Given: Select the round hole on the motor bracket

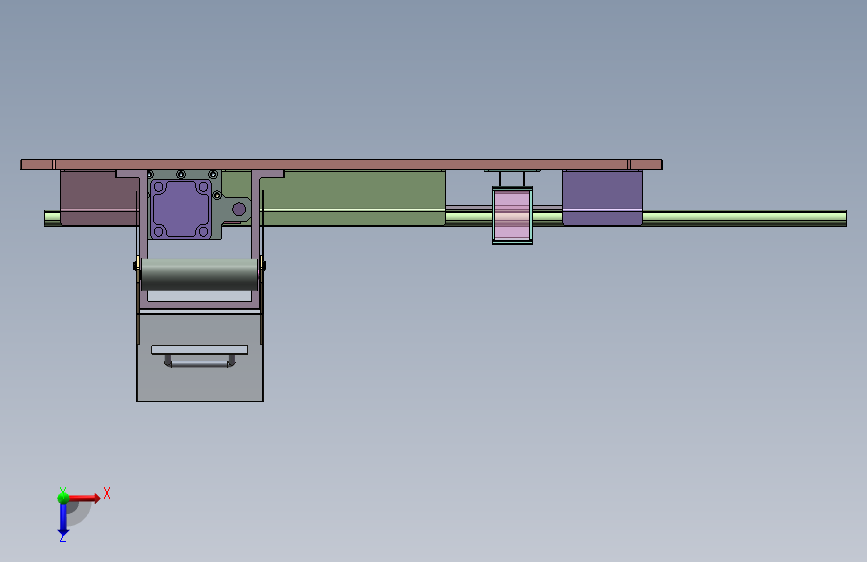Looking at the screenshot, I should (x=239, y=209).
